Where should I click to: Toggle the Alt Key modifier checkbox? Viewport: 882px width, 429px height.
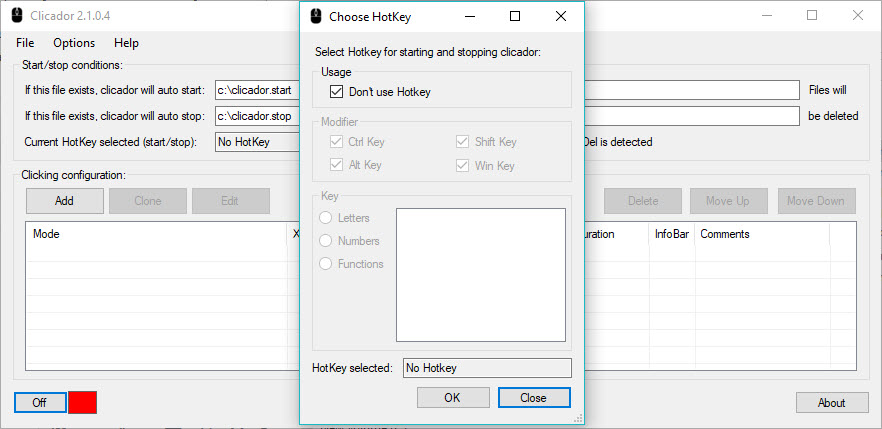pos(336,165)
